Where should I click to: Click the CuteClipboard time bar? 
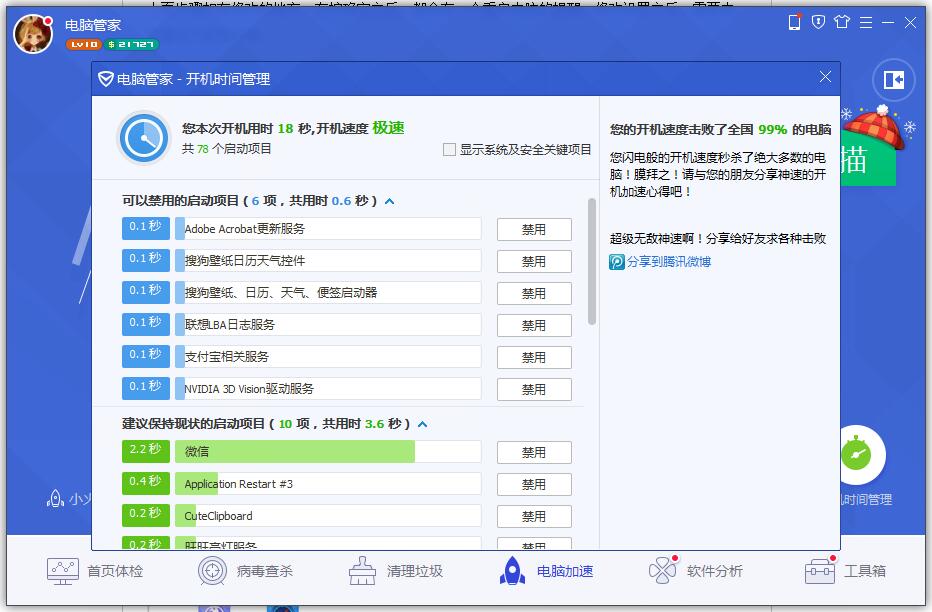coord(328,516)
